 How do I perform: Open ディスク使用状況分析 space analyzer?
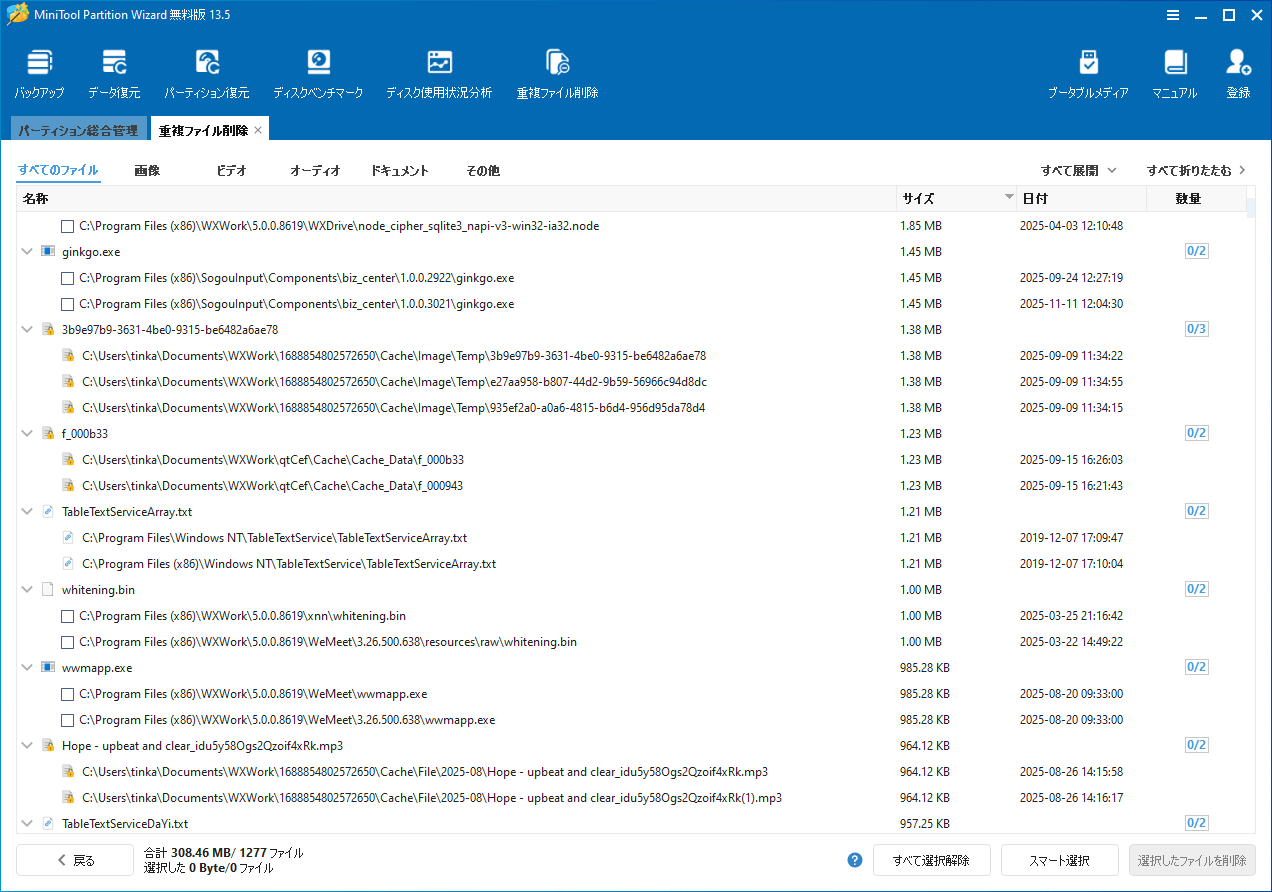[439, 74]
